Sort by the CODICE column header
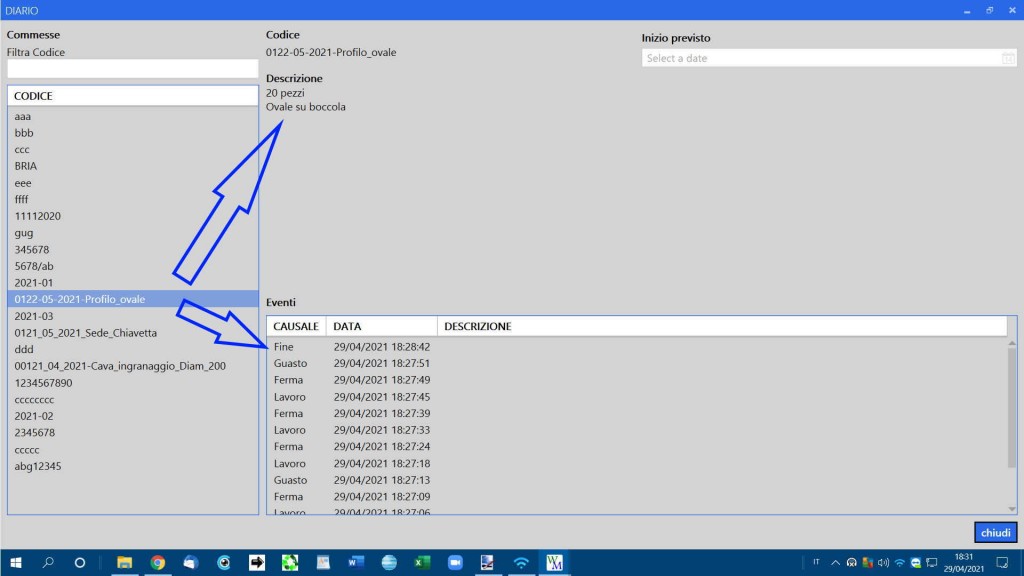Screen dimensions: 1024x576 click(x=133, y=95)
